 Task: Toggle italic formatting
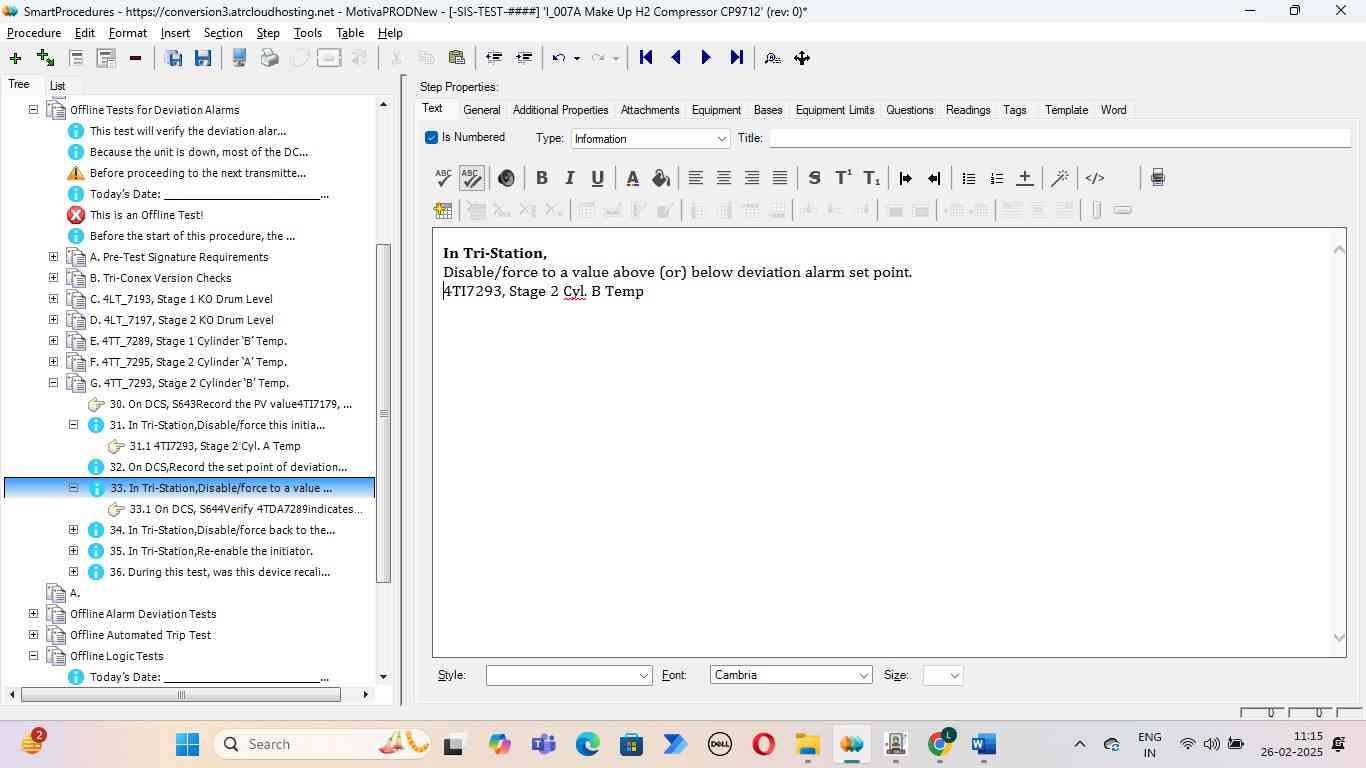tap(569, 178)
